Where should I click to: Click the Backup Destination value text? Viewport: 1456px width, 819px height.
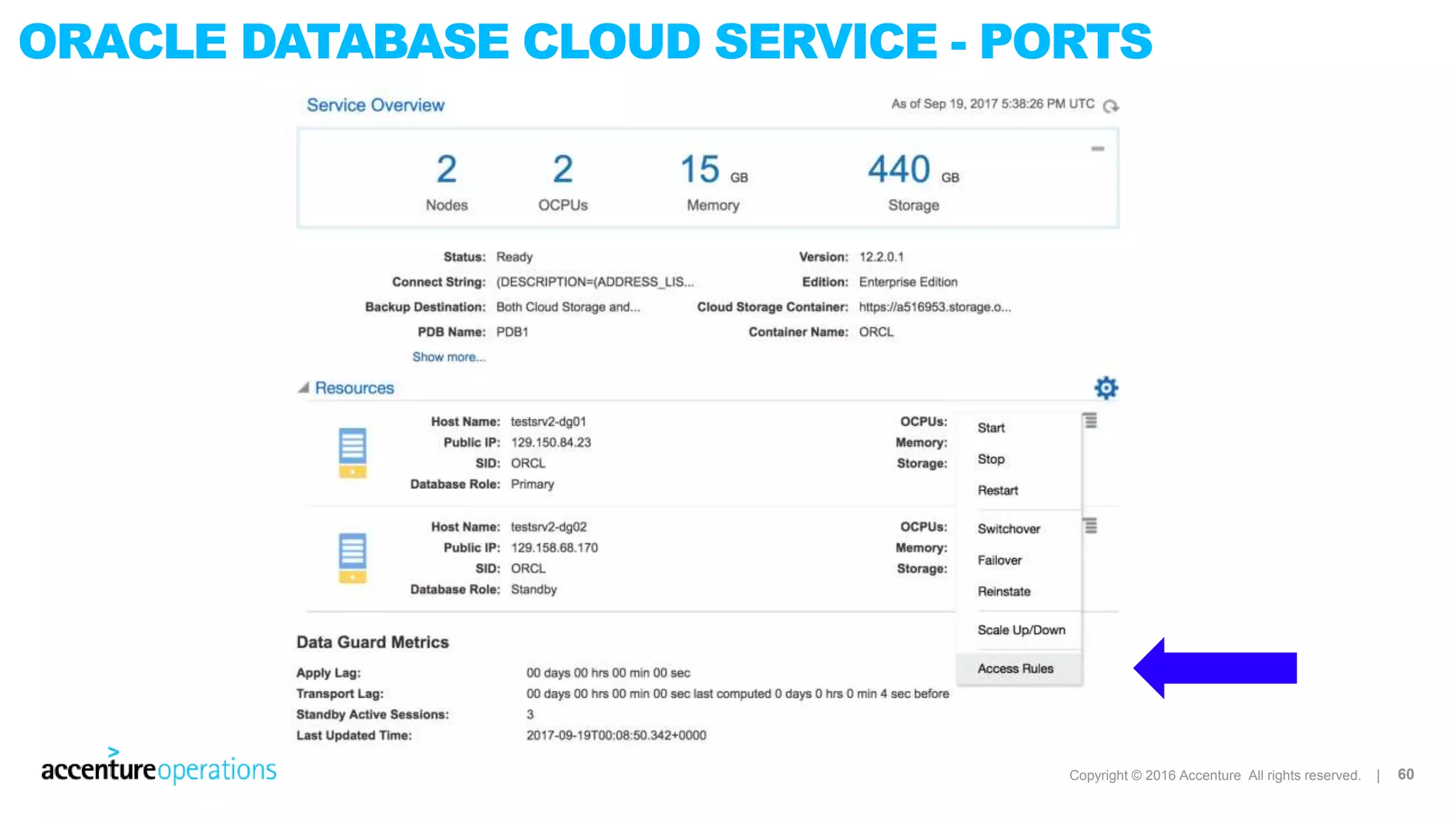pos(568,307)
